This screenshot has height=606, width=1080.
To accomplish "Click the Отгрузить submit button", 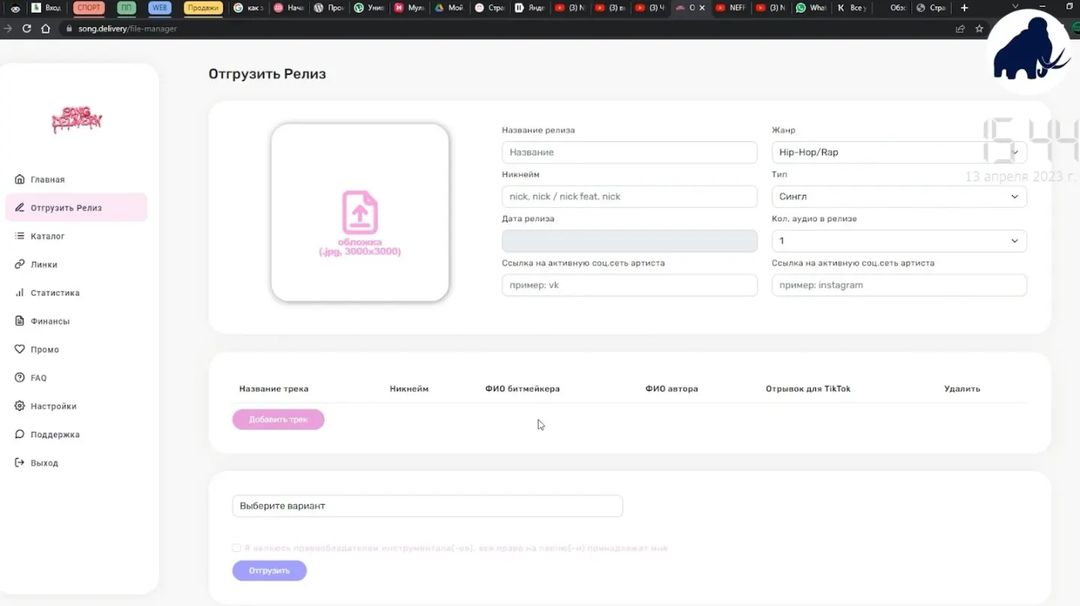I will coord(269,570).
